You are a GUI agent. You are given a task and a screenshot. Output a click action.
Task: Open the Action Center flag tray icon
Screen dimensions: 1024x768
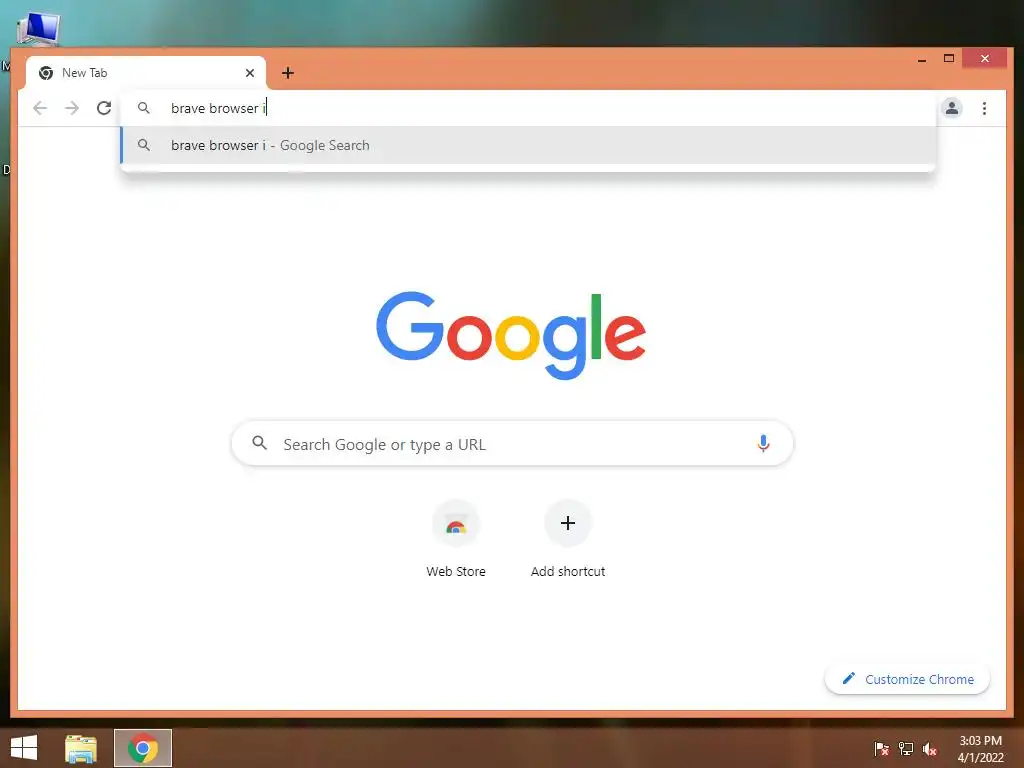[x=881, y=749]
